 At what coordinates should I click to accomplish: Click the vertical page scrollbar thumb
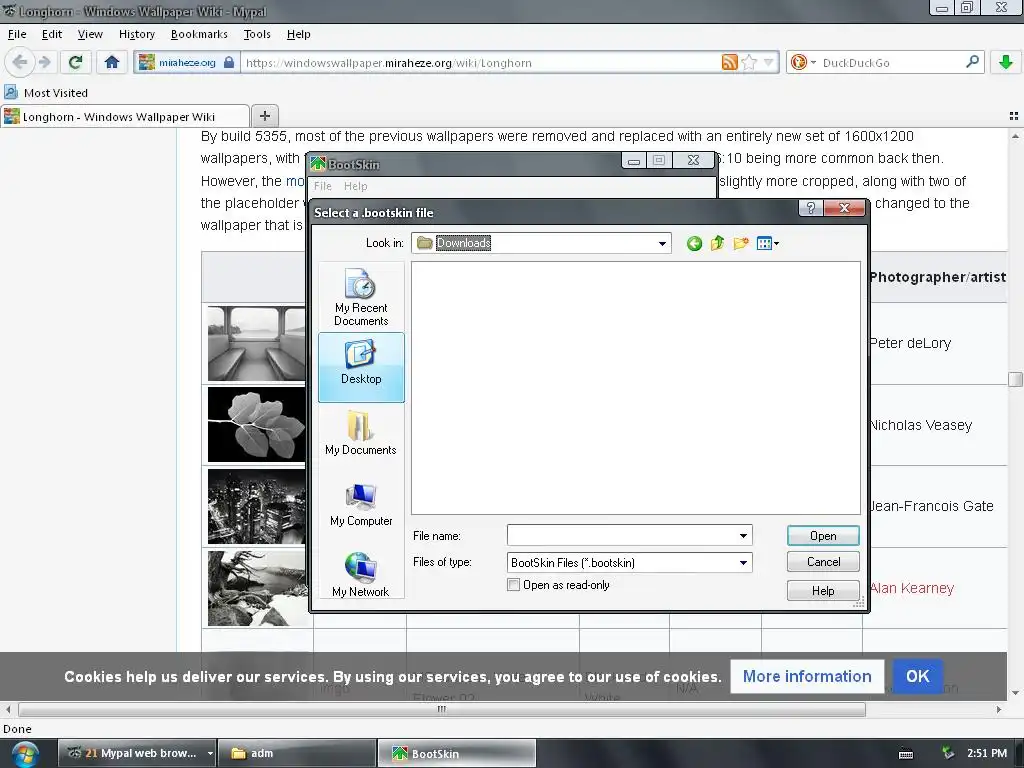[1015, 379]
